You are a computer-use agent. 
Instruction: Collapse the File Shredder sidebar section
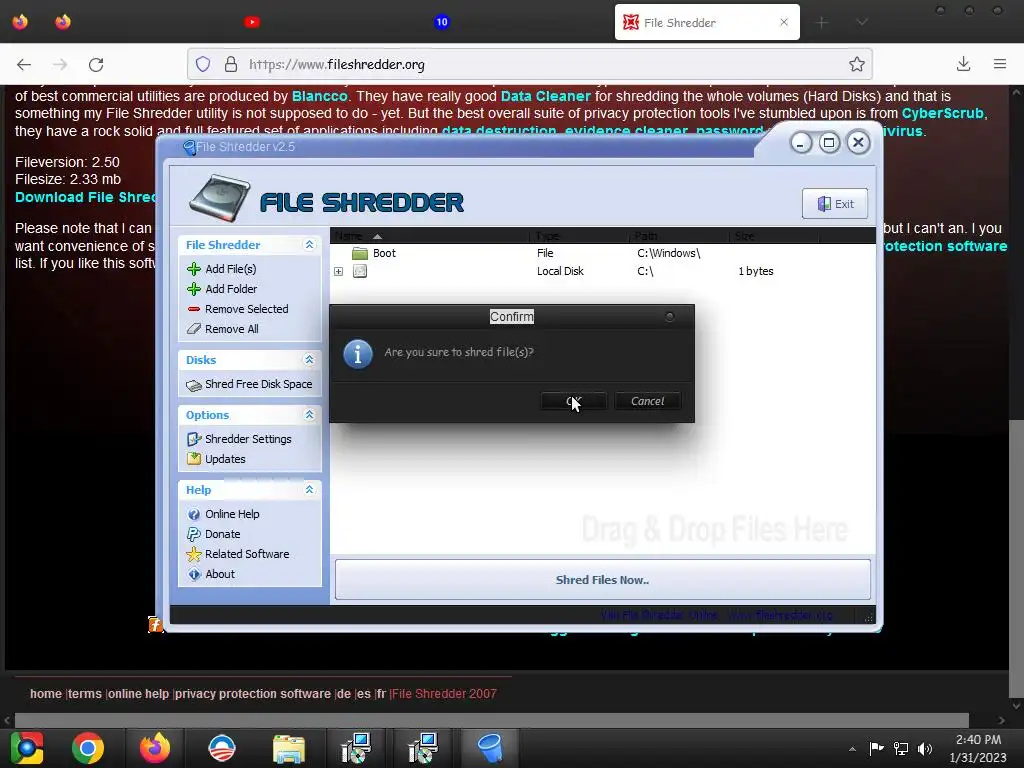pos(310,244)
